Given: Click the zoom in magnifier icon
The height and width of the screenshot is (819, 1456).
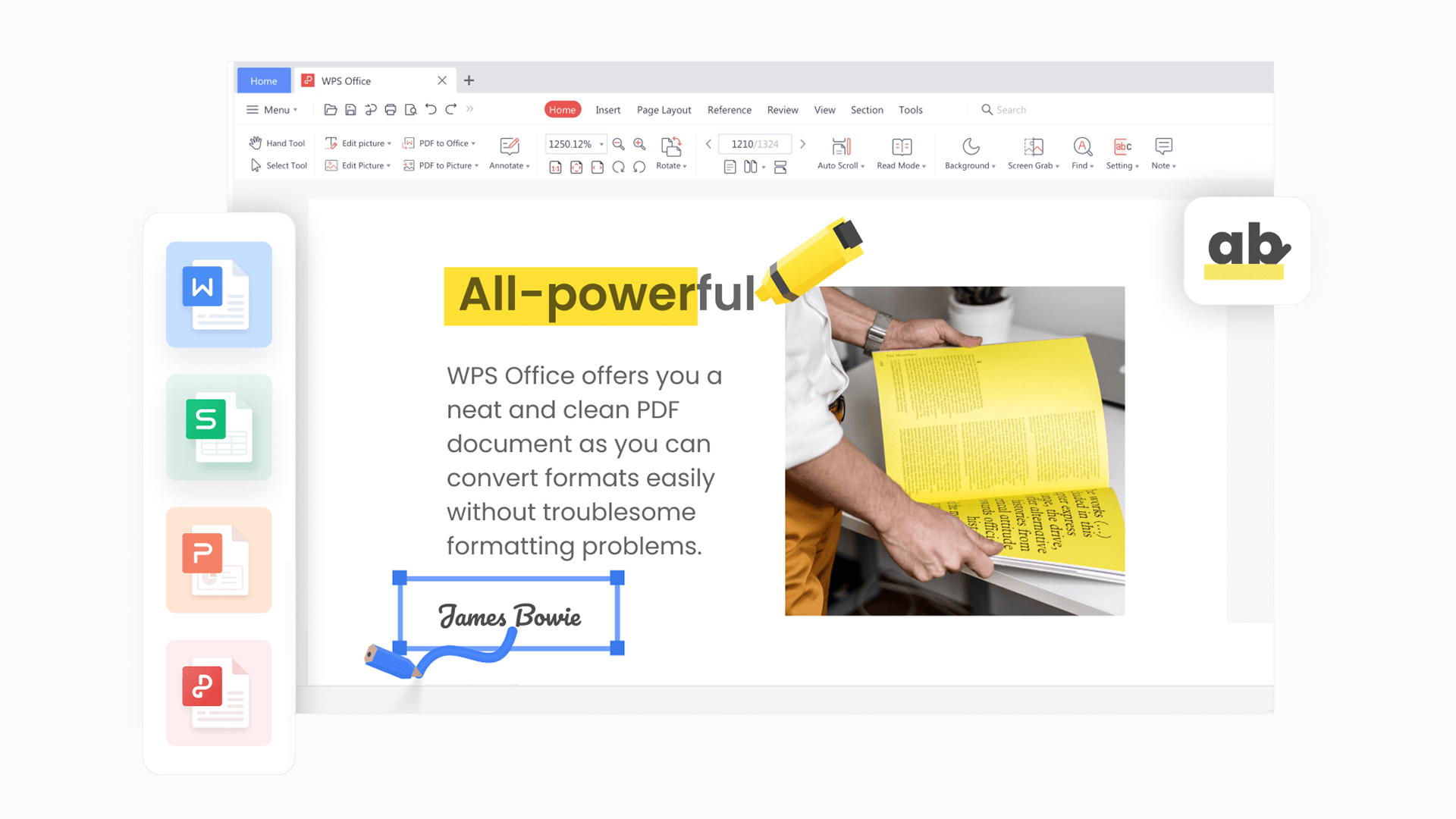Looking at the screenshot, I should click(x=639, y=144).
